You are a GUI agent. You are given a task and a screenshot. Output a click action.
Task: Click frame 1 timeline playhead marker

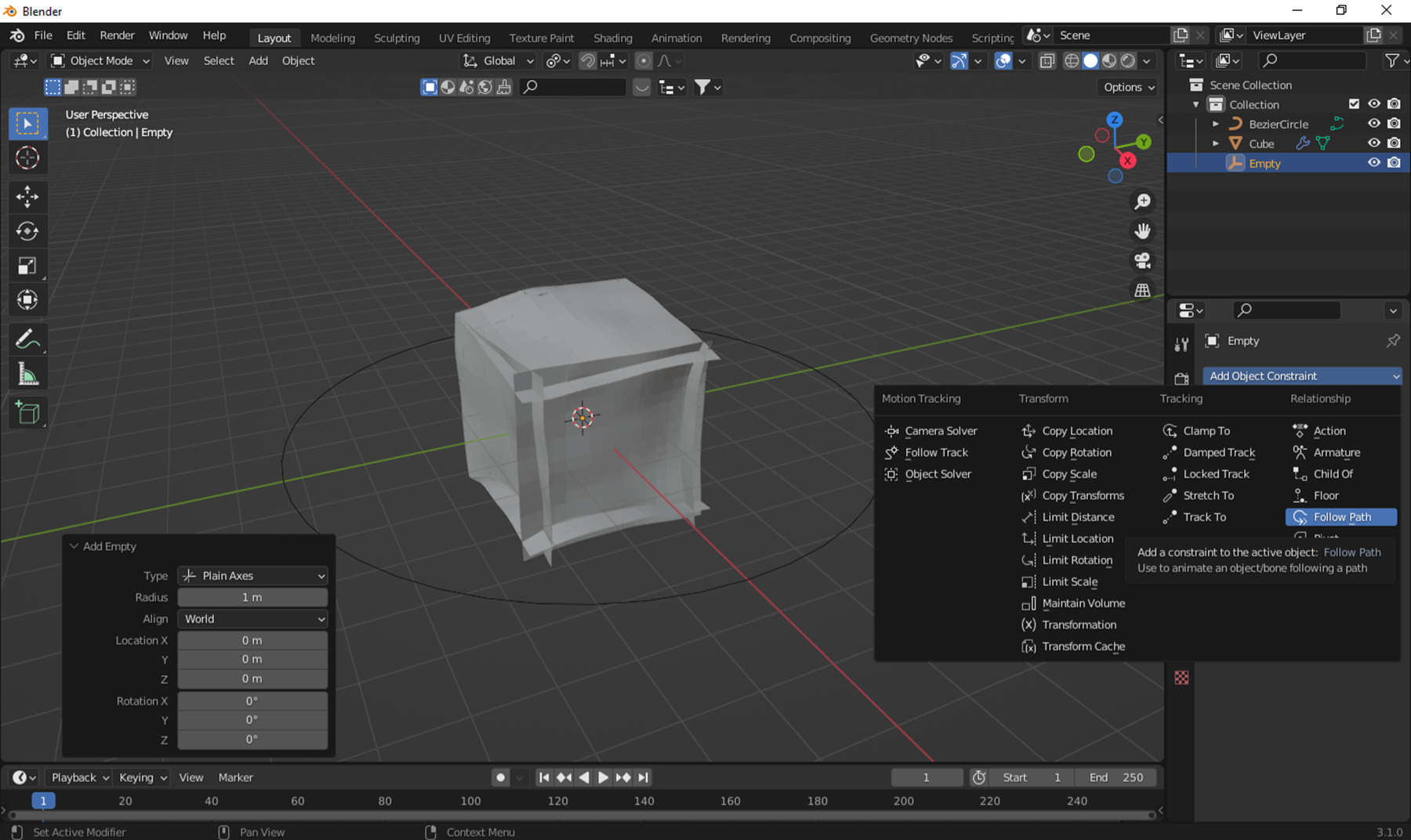tap(43, 801)
